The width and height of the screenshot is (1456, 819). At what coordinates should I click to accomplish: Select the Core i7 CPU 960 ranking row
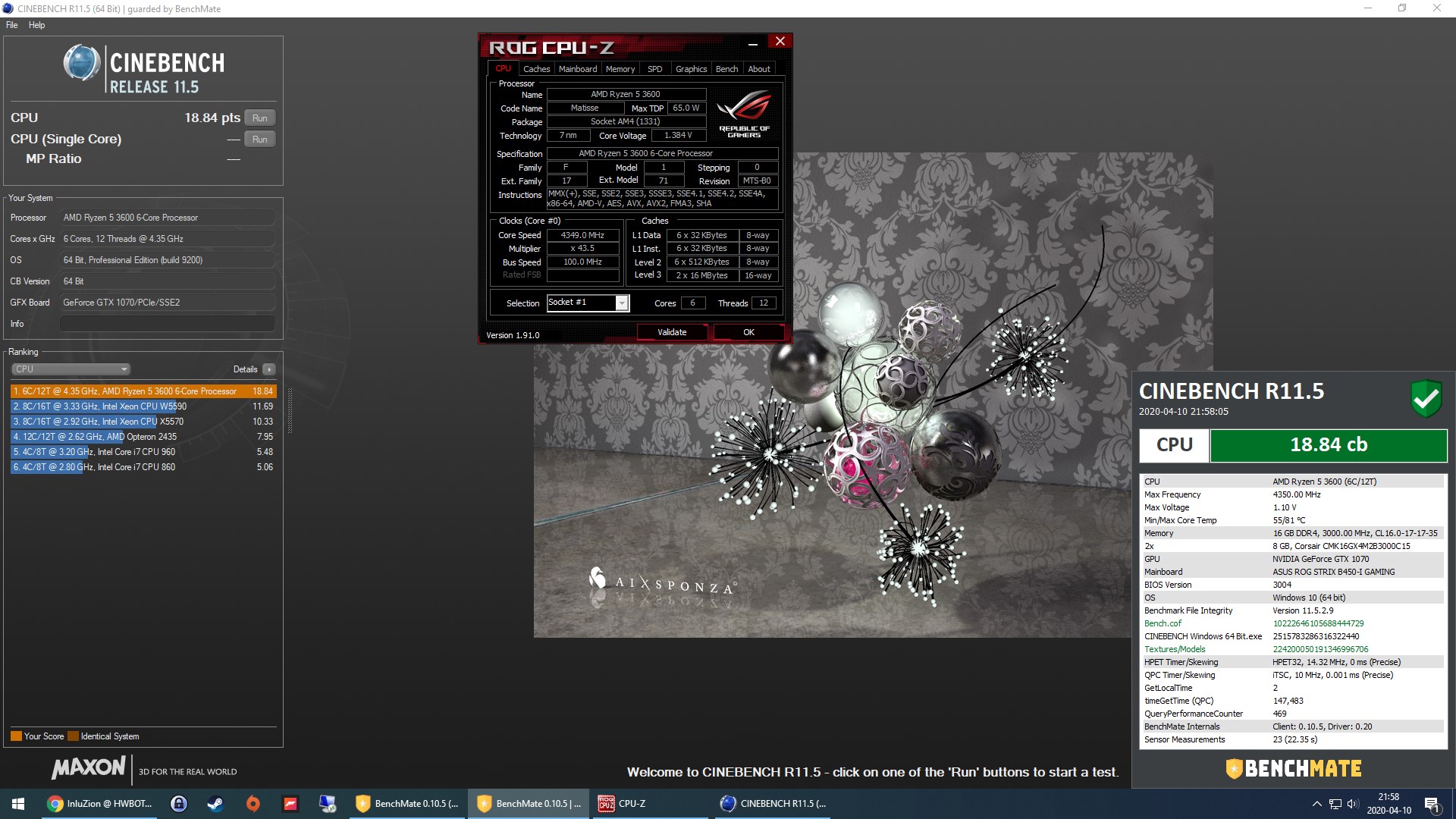coord(143,452)
